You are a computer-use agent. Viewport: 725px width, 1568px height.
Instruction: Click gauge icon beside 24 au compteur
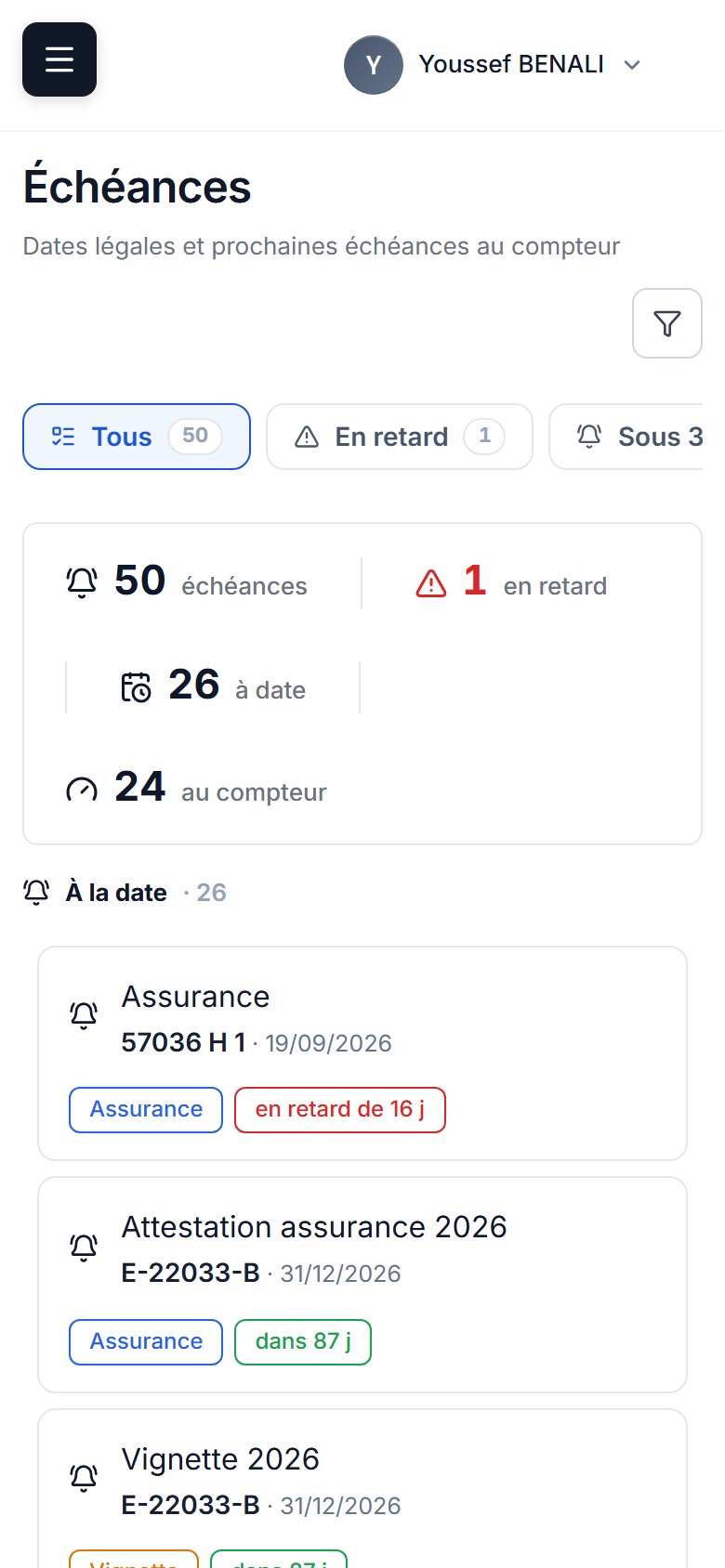(x=82, y=791)
